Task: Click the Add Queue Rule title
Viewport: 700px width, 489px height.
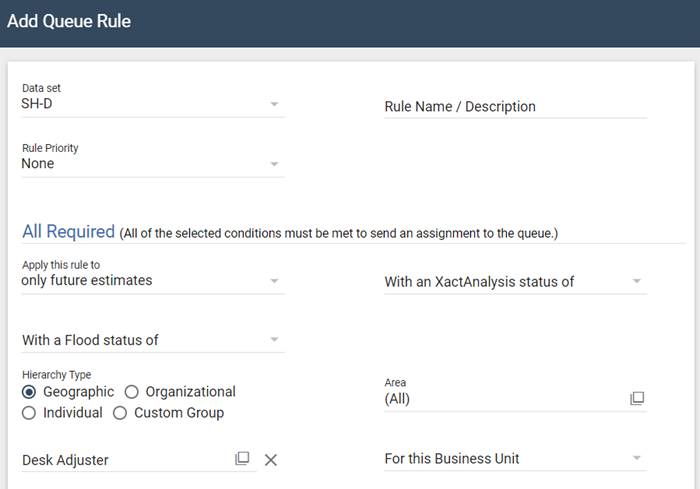Action: 69,21
